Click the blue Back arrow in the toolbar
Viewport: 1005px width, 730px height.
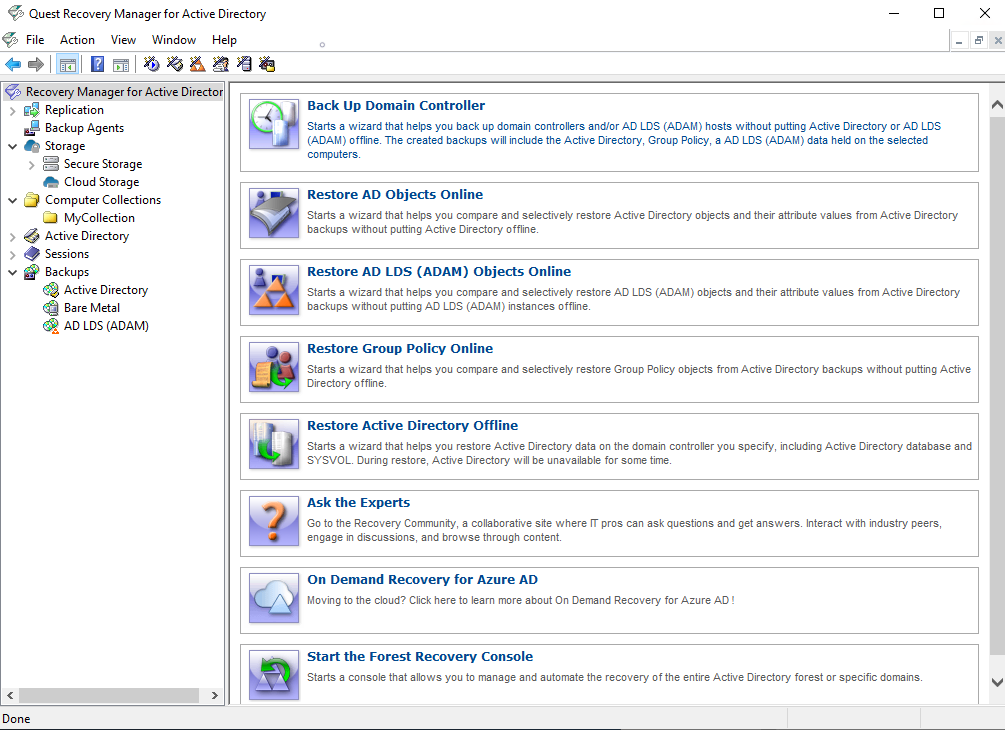(13, 64)
